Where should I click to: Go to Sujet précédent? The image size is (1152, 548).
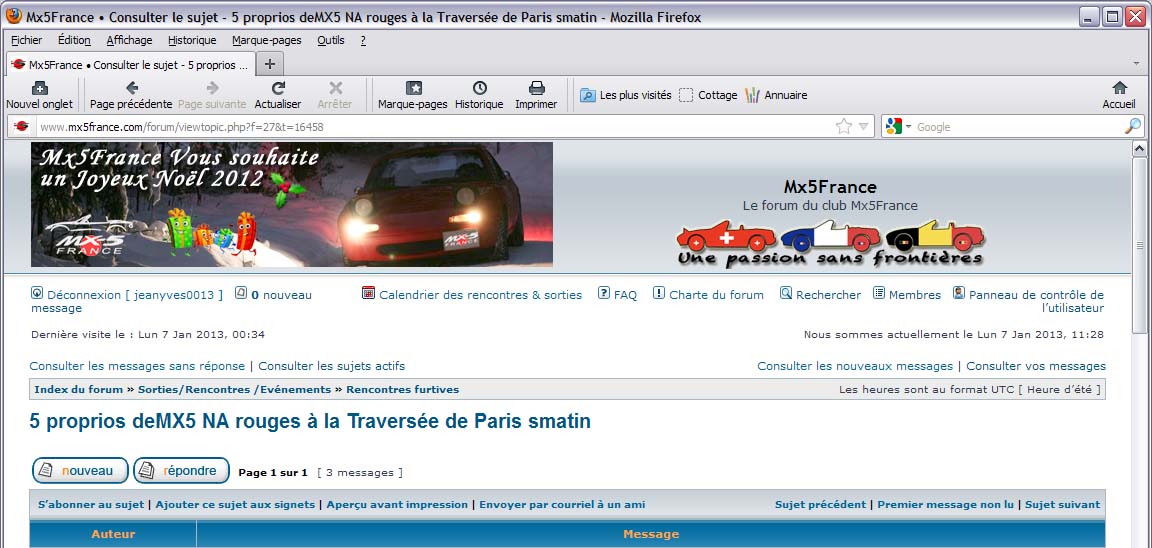coord(821,505)
